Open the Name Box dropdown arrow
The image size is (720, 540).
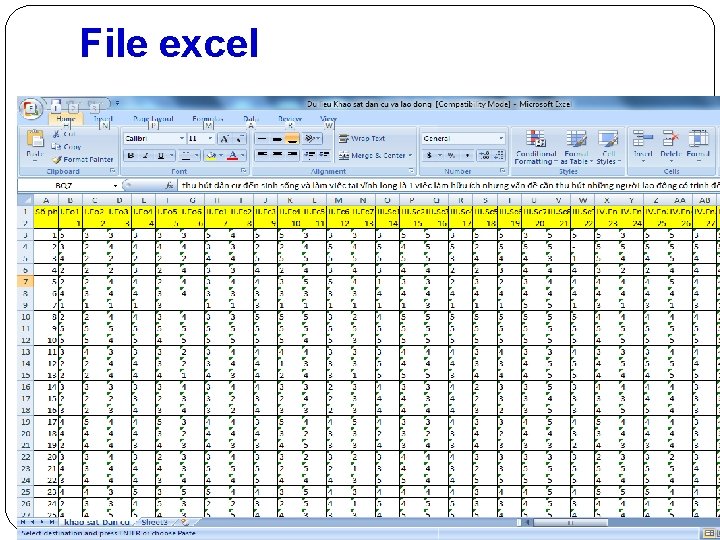click(x=115, y=186)
